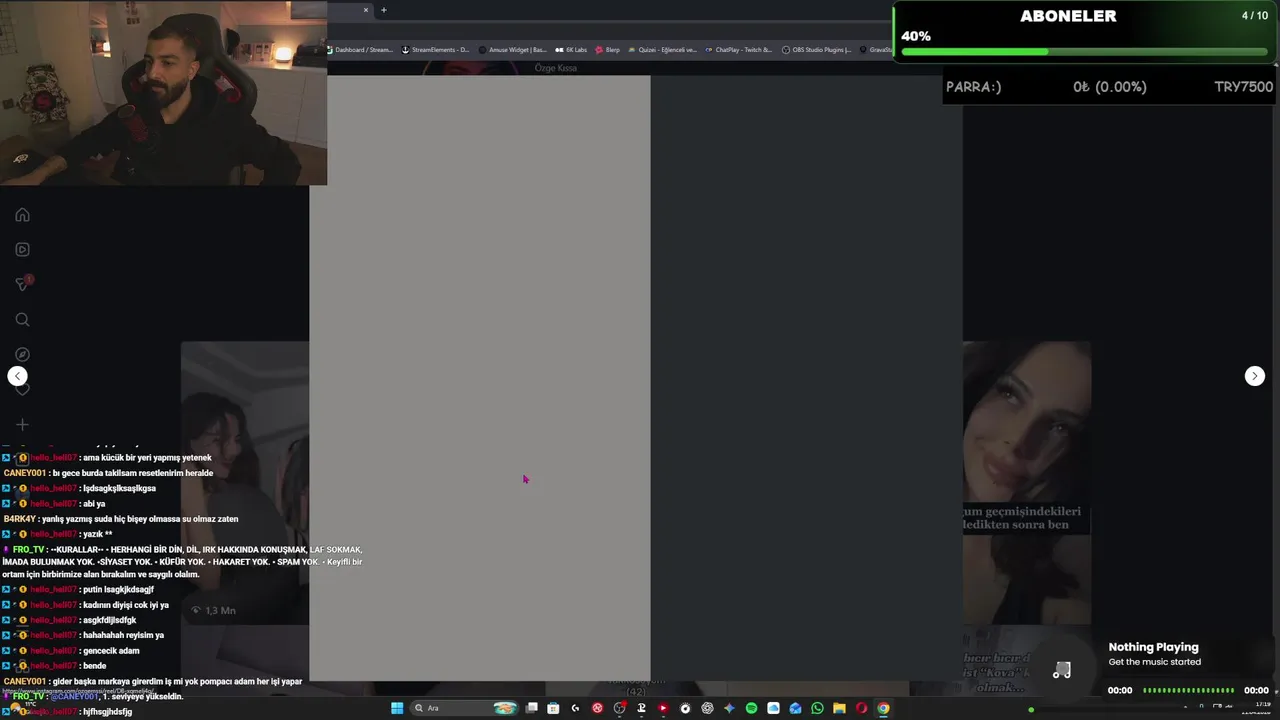Switch to Google Chrome on taskbar
This screenshot has height=720, width=1280.
click(x=883, y=708)
